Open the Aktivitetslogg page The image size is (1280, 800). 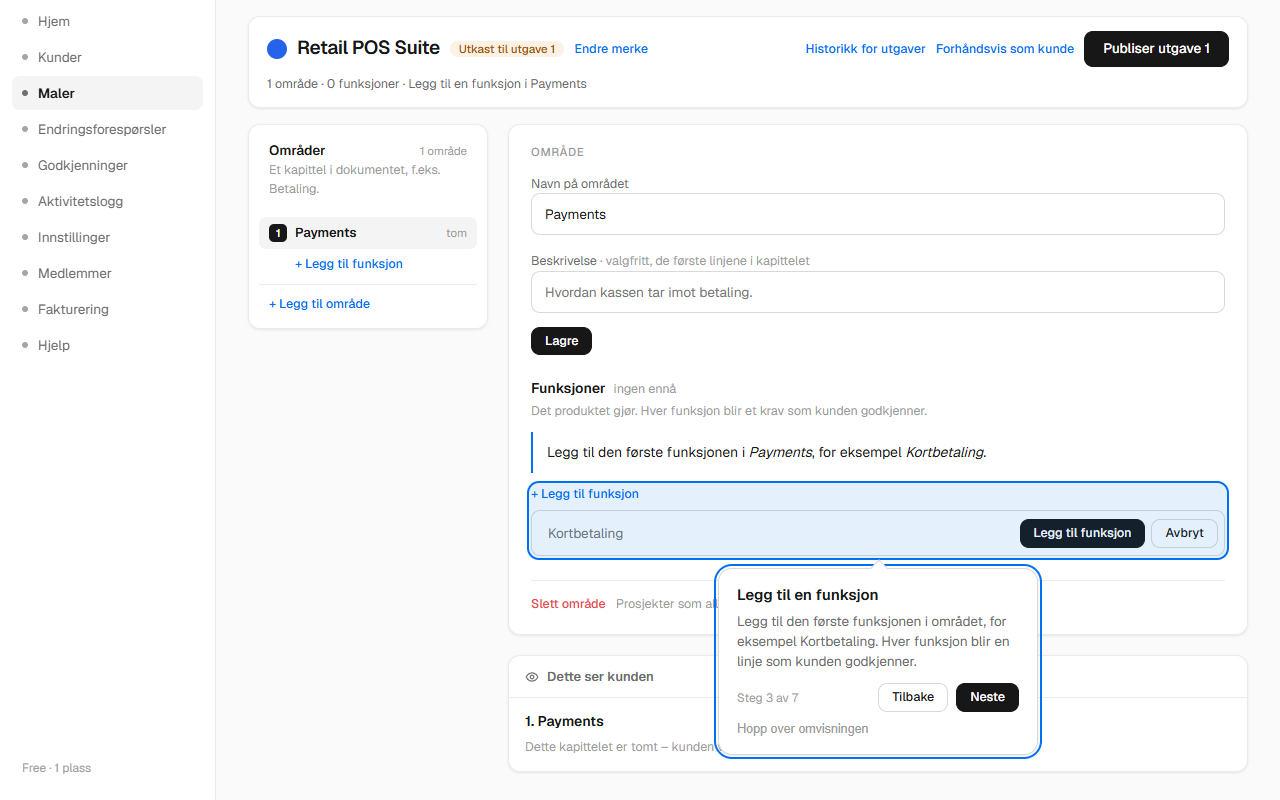click(108, 201)
